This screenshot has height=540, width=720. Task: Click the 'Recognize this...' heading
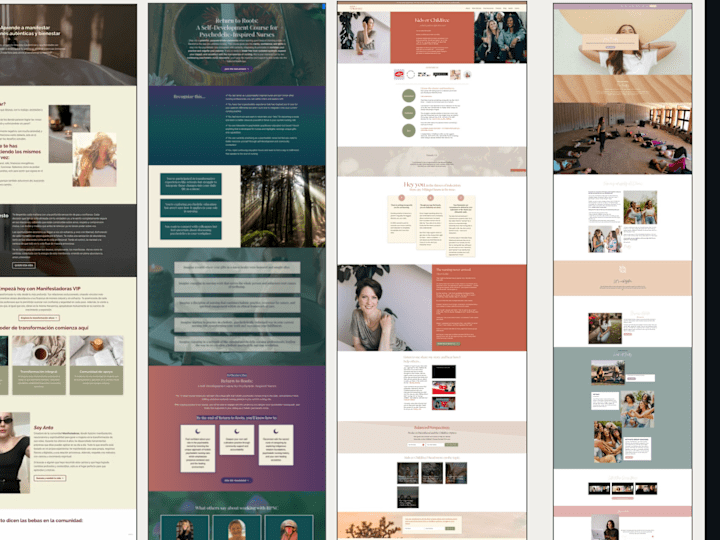pos(189,96)
